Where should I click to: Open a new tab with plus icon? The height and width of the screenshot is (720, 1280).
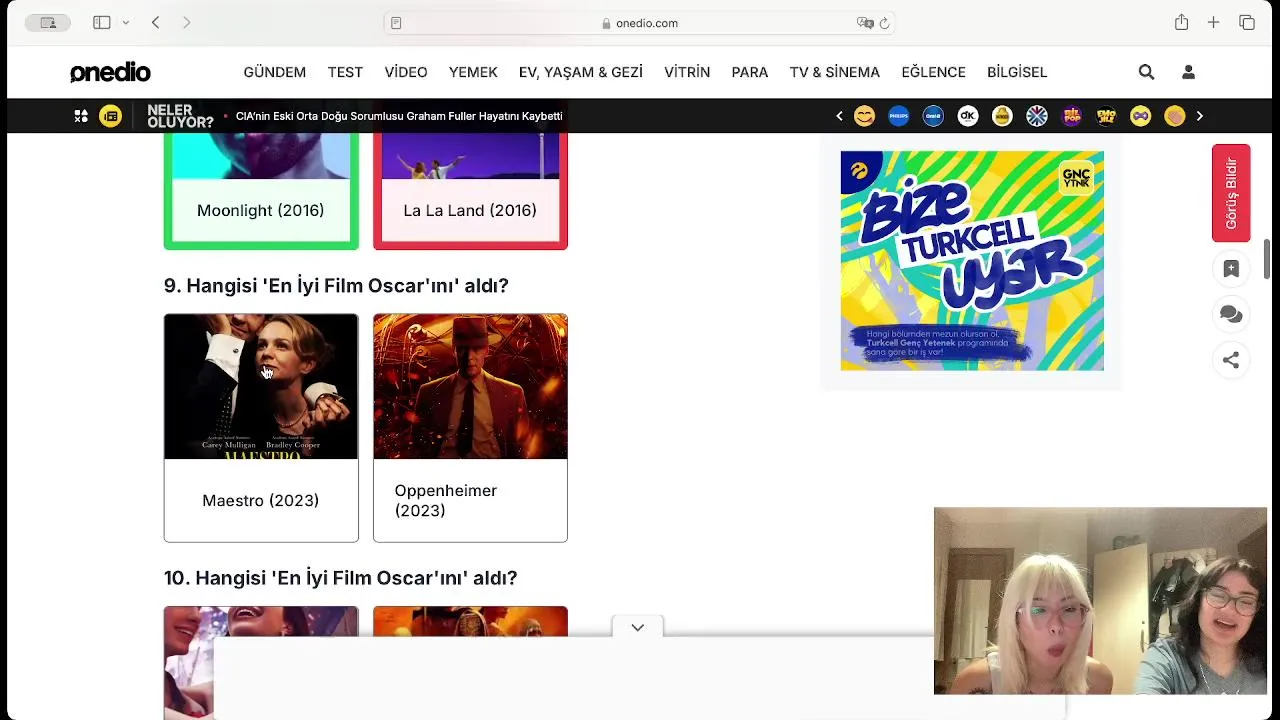tap(1213, 22)
